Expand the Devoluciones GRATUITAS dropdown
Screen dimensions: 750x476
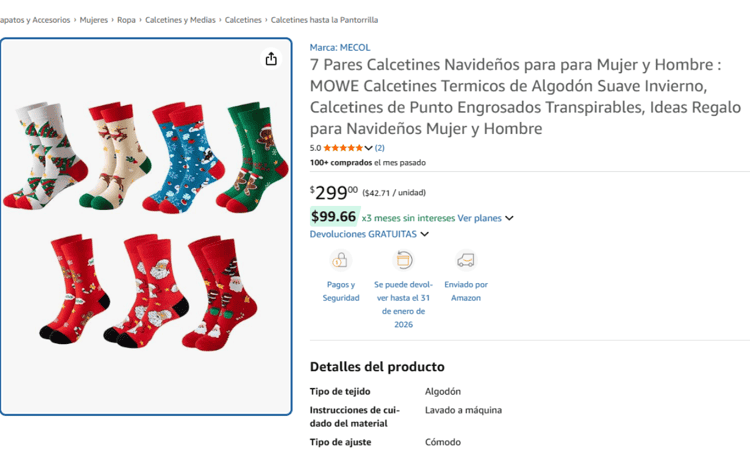[x=424, y=234]
